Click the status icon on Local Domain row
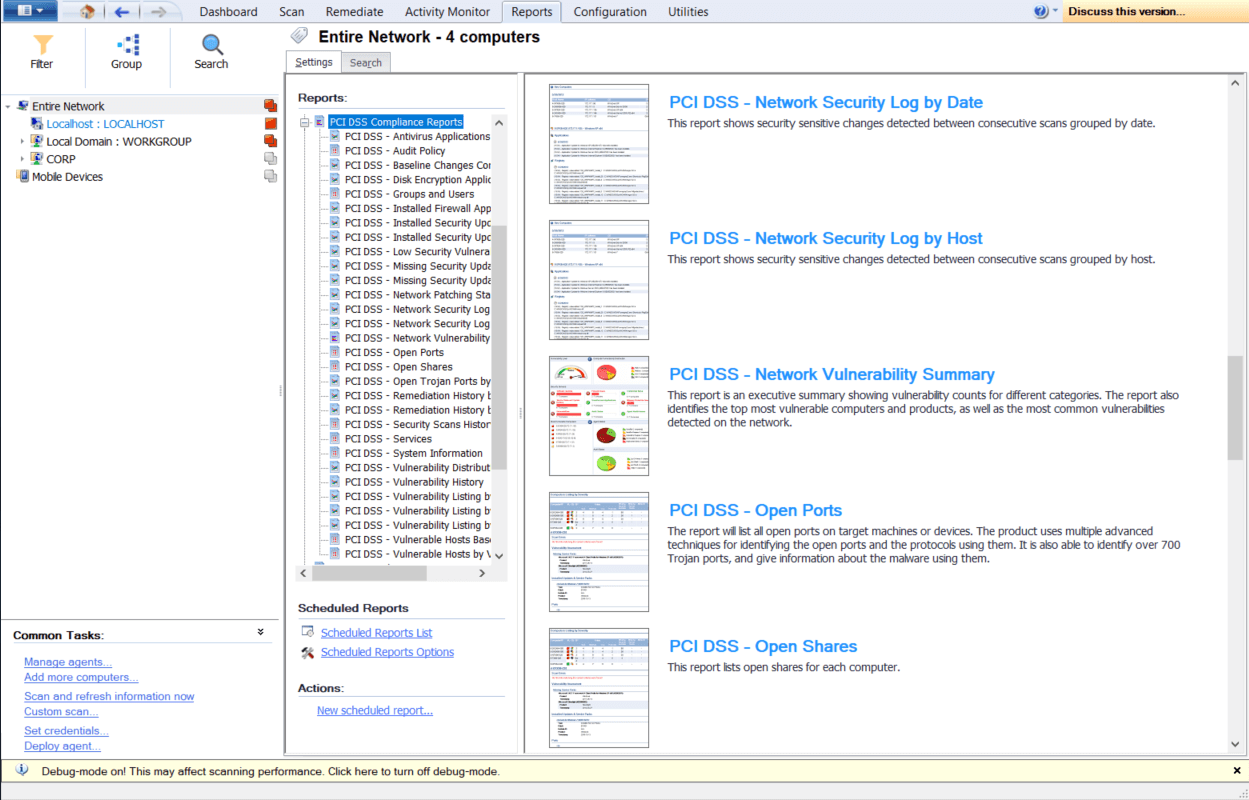The width and height of the screenshot is (1249, 800). pyautogui.click(x=270, y=141)
